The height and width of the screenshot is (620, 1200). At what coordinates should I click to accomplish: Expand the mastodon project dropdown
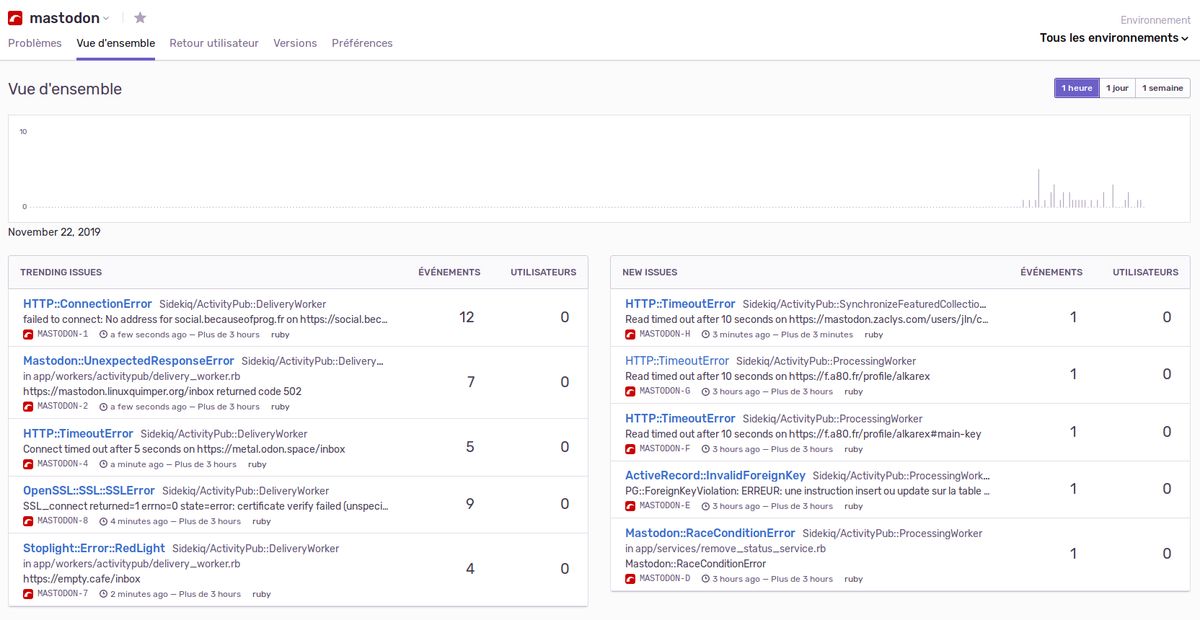106,18
